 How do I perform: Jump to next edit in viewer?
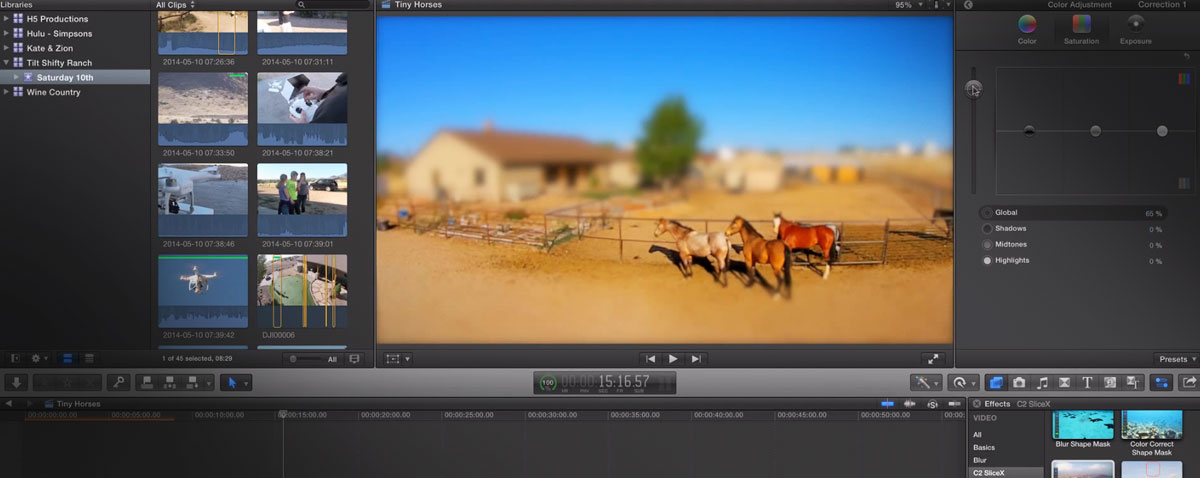695,358
